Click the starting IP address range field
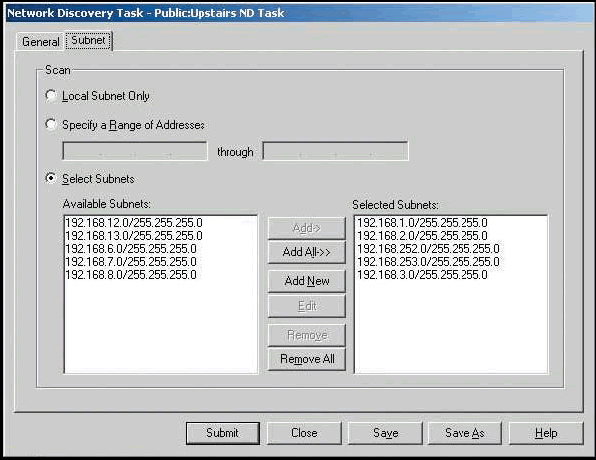This screenshot has width=596, height=460. coord(135,151)
